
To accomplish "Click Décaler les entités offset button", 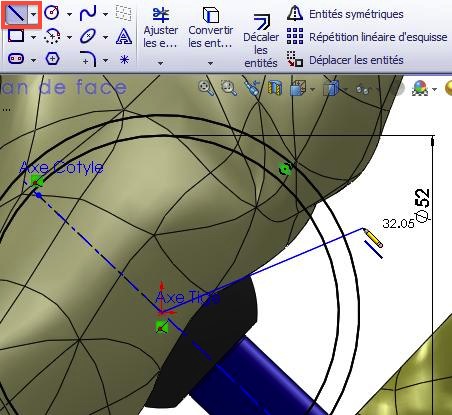I will click(261, 41).
